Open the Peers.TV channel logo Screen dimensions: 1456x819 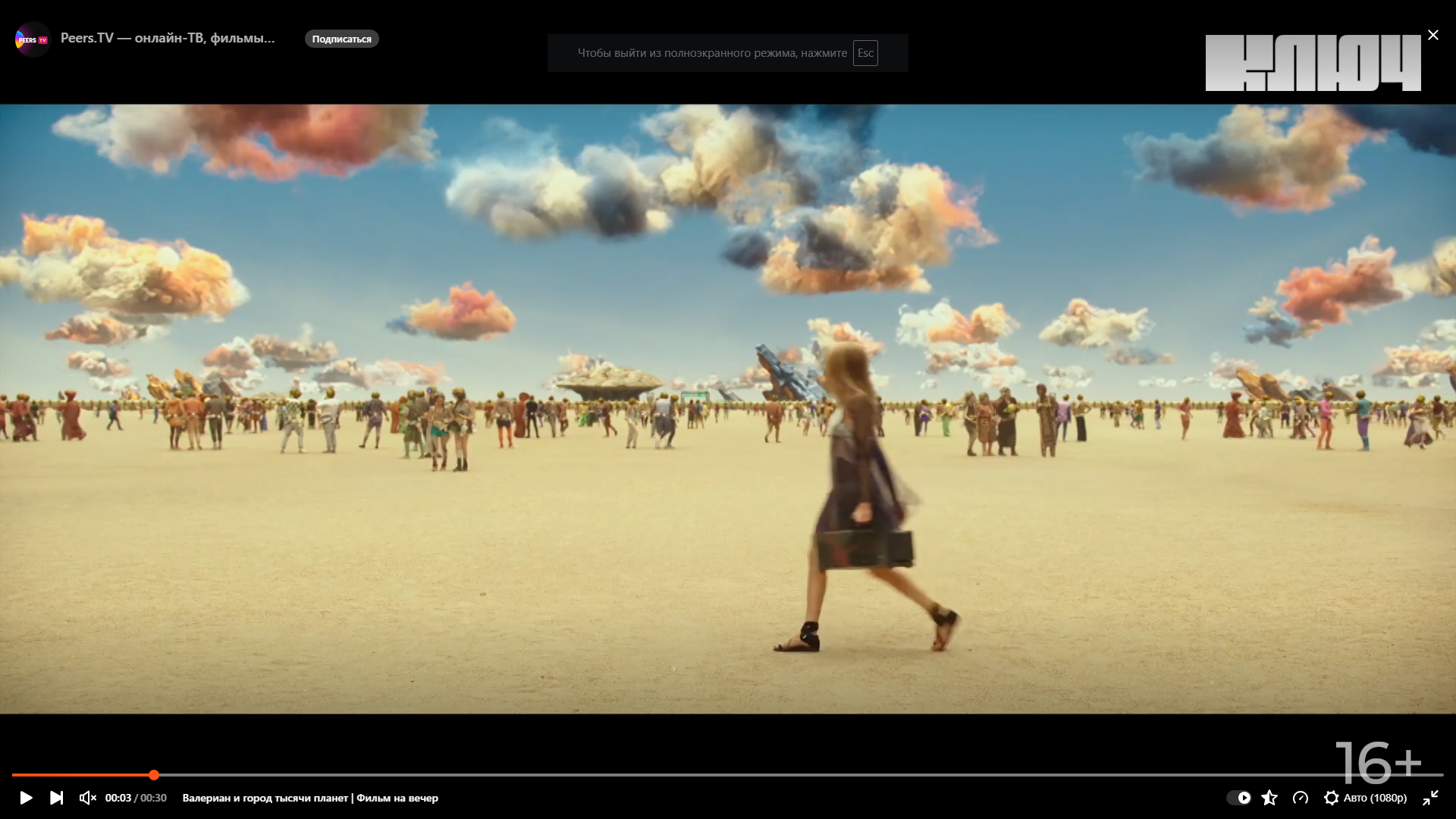(32, 39)
